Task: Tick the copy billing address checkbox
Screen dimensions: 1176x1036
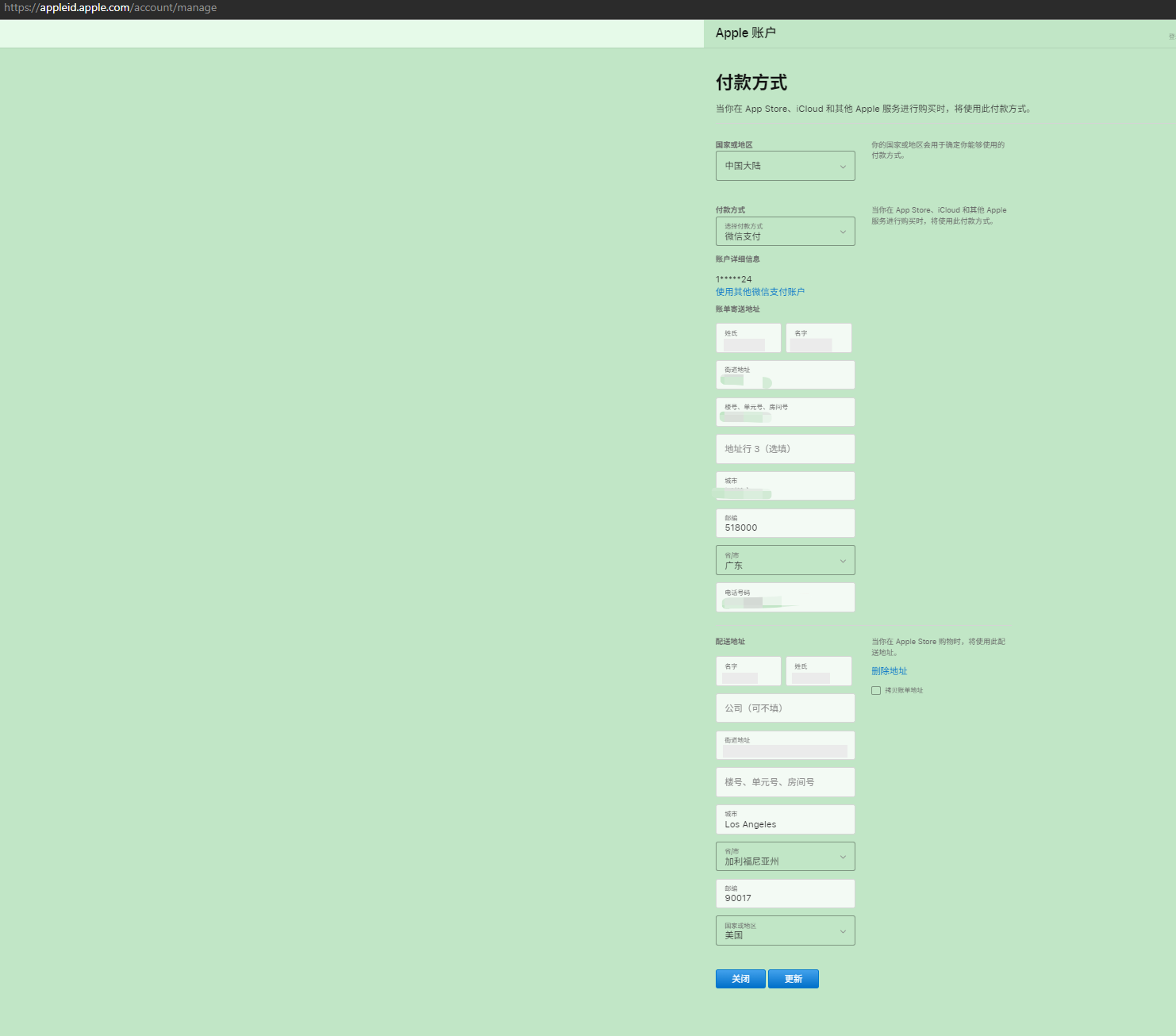Action: [x=876, y=691]
